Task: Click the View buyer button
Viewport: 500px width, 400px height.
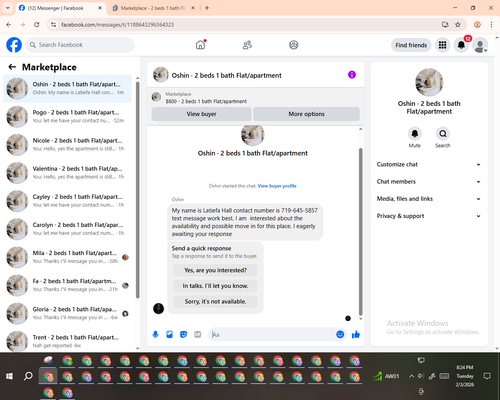Action: point(201,114)
